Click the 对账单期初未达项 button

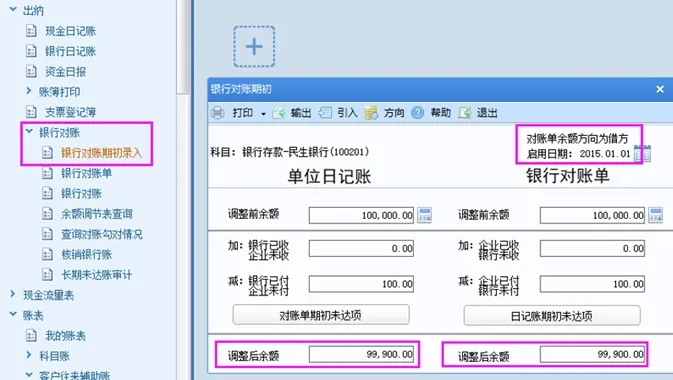point(321,315)
